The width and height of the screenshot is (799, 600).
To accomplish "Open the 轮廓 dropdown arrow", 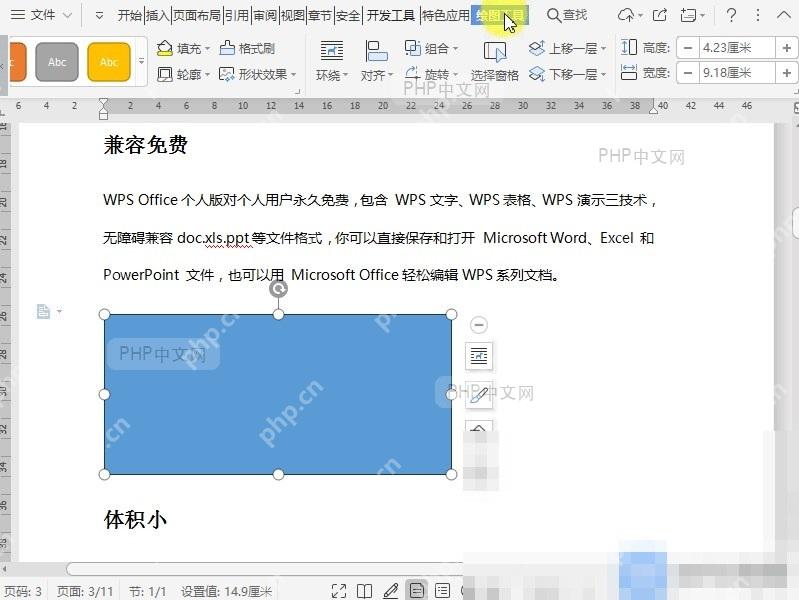I will [x=207, y=75].
